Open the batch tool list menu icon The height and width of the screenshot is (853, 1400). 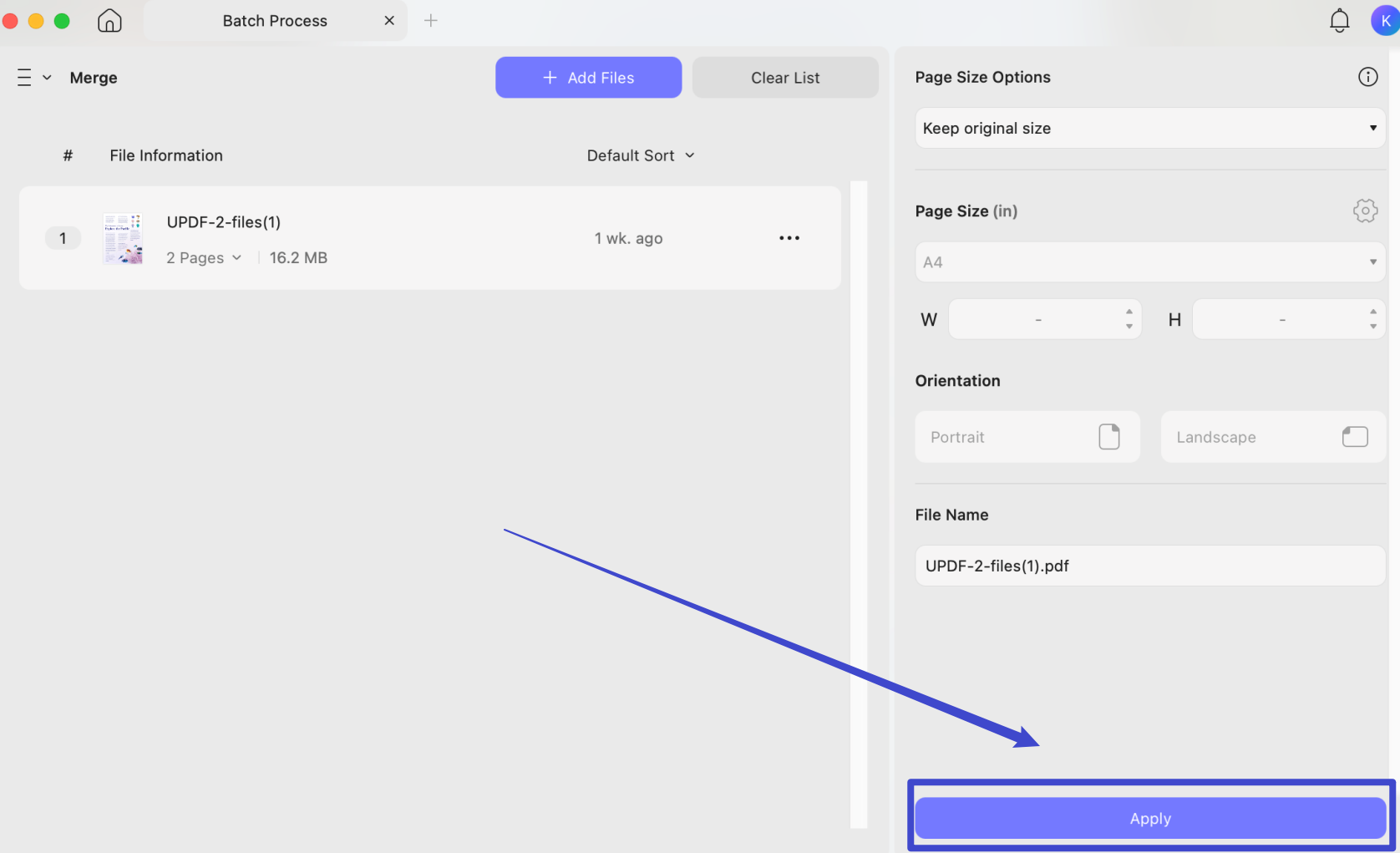[24, 78]
